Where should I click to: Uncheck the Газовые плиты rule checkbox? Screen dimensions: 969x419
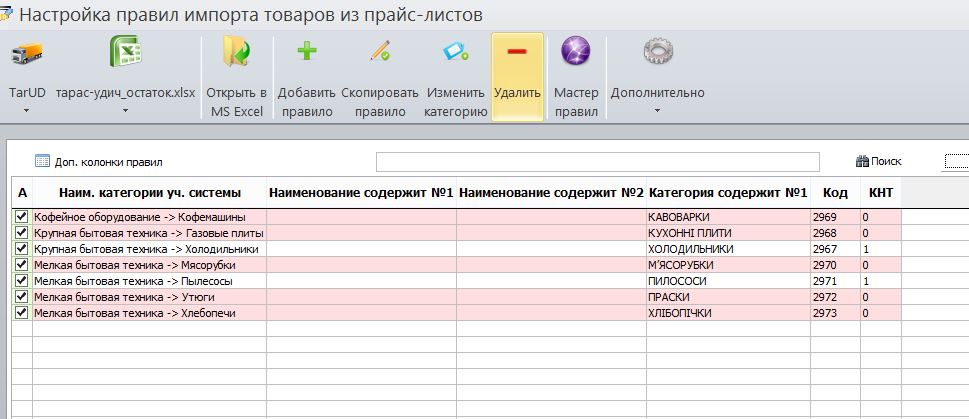pos(22,233)
